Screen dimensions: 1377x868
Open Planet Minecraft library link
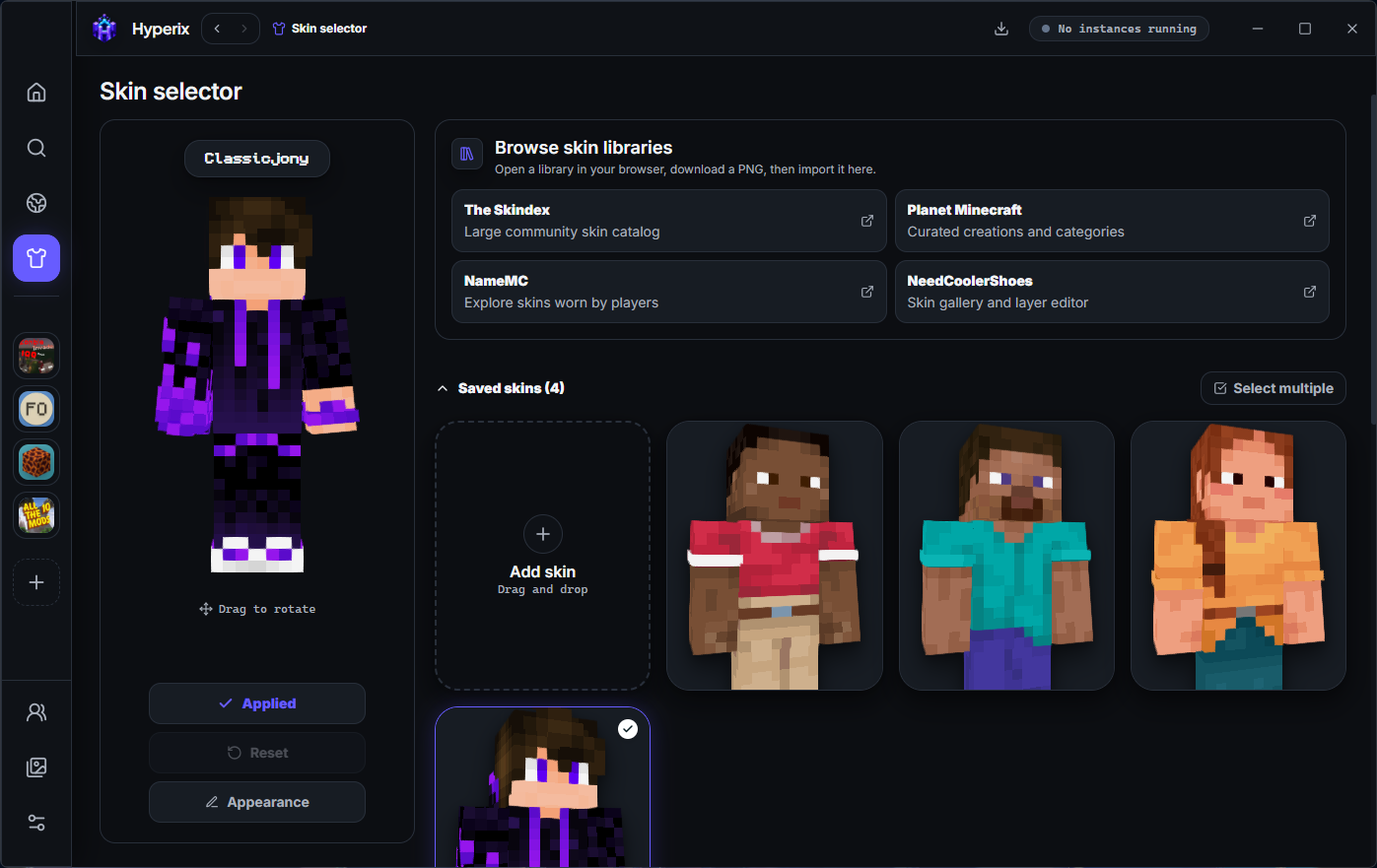pos(1112,221)
